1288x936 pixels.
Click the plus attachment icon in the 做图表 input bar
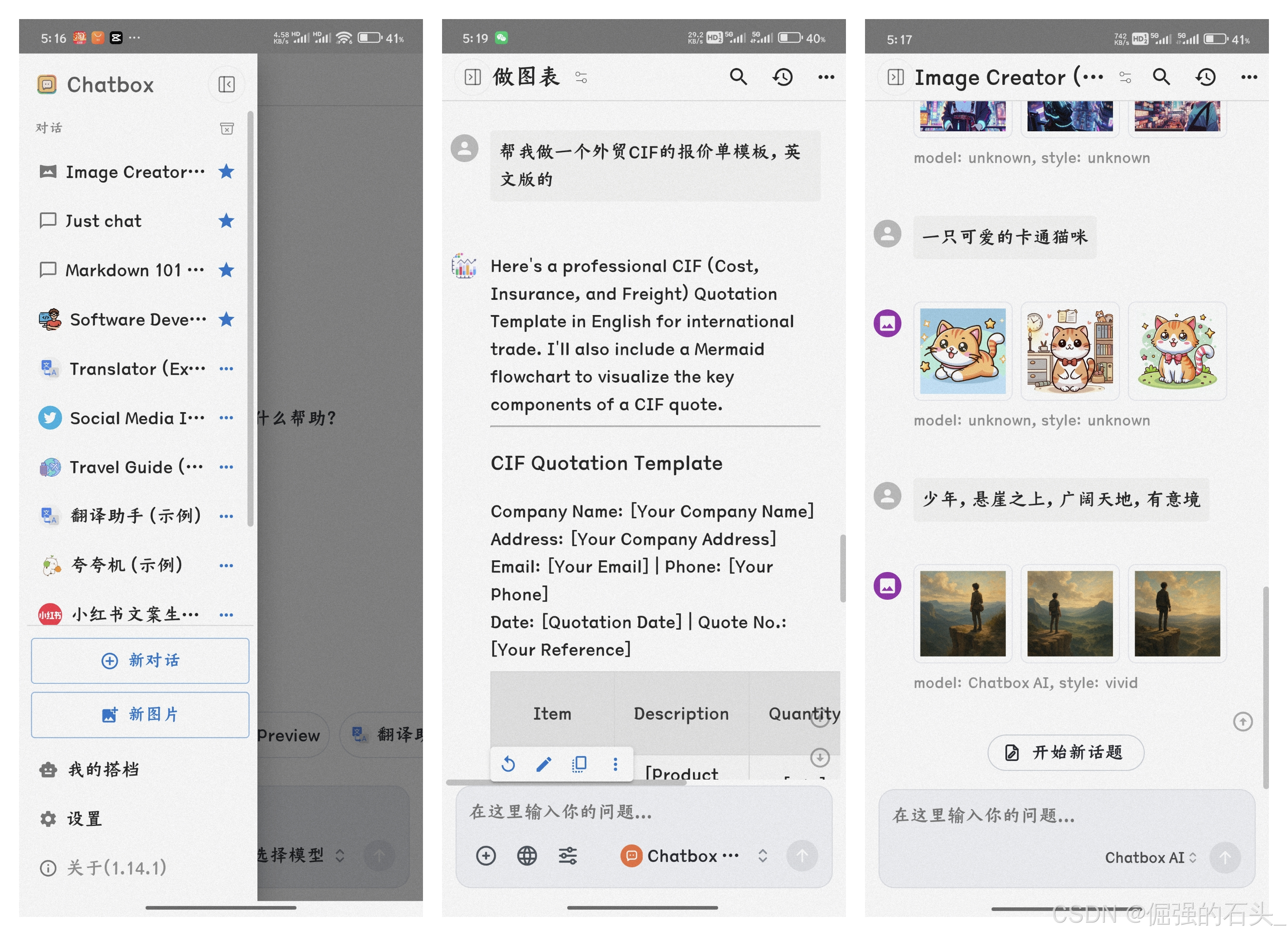485,856
